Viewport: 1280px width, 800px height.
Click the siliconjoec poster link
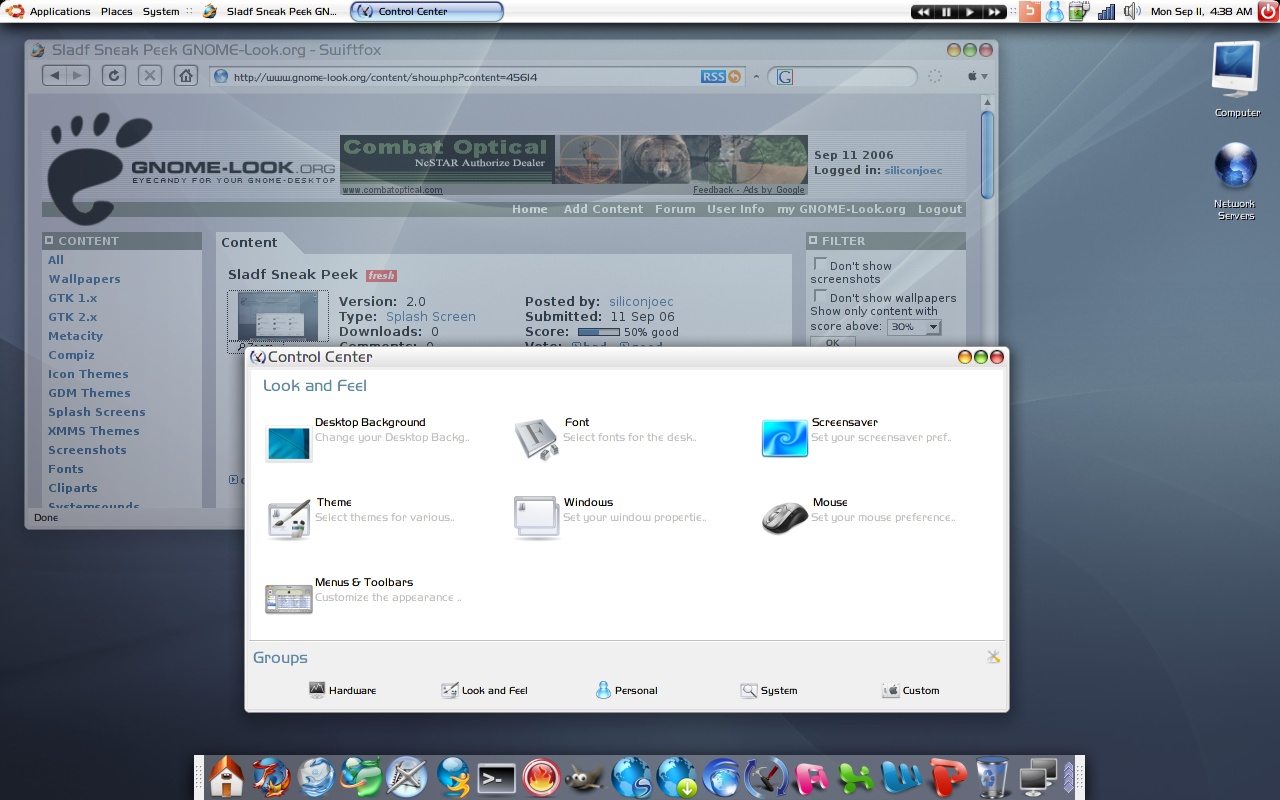[x=641, y=301]
